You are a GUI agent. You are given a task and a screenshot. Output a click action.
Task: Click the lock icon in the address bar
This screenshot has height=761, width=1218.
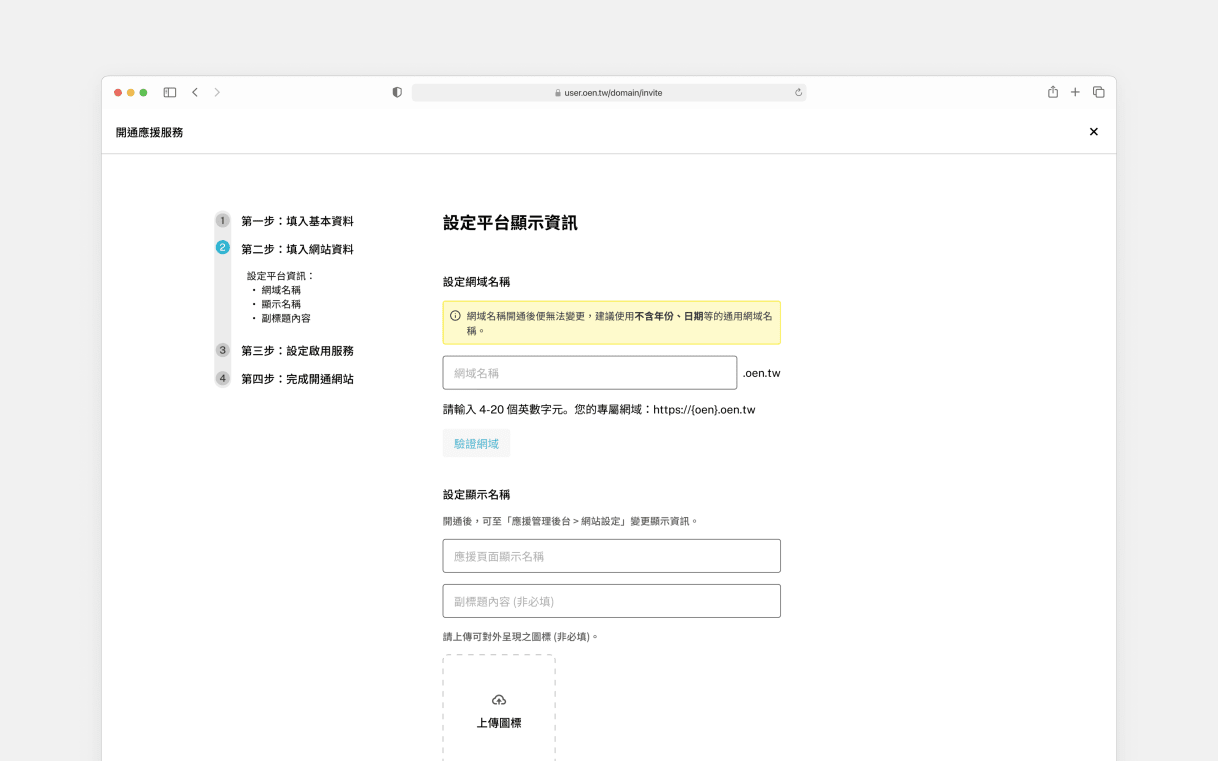coord(558,93)
